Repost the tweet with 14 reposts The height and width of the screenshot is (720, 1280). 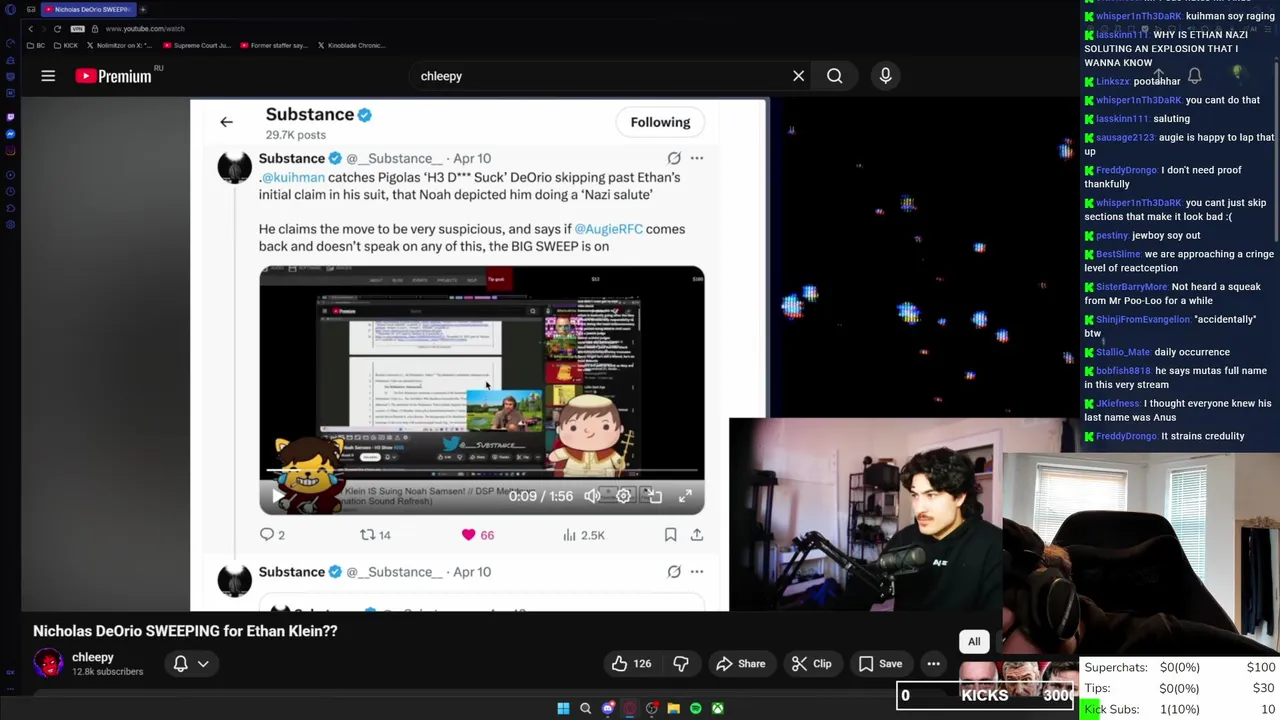(375, 535)
